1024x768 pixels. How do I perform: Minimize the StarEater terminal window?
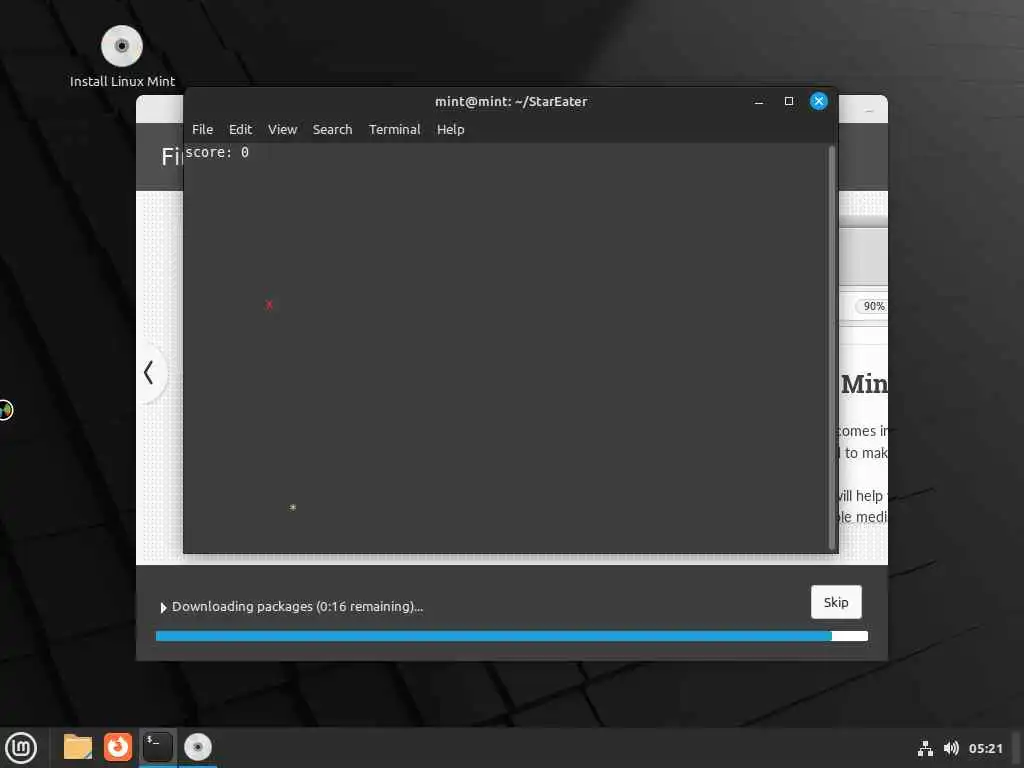(759, 101)
